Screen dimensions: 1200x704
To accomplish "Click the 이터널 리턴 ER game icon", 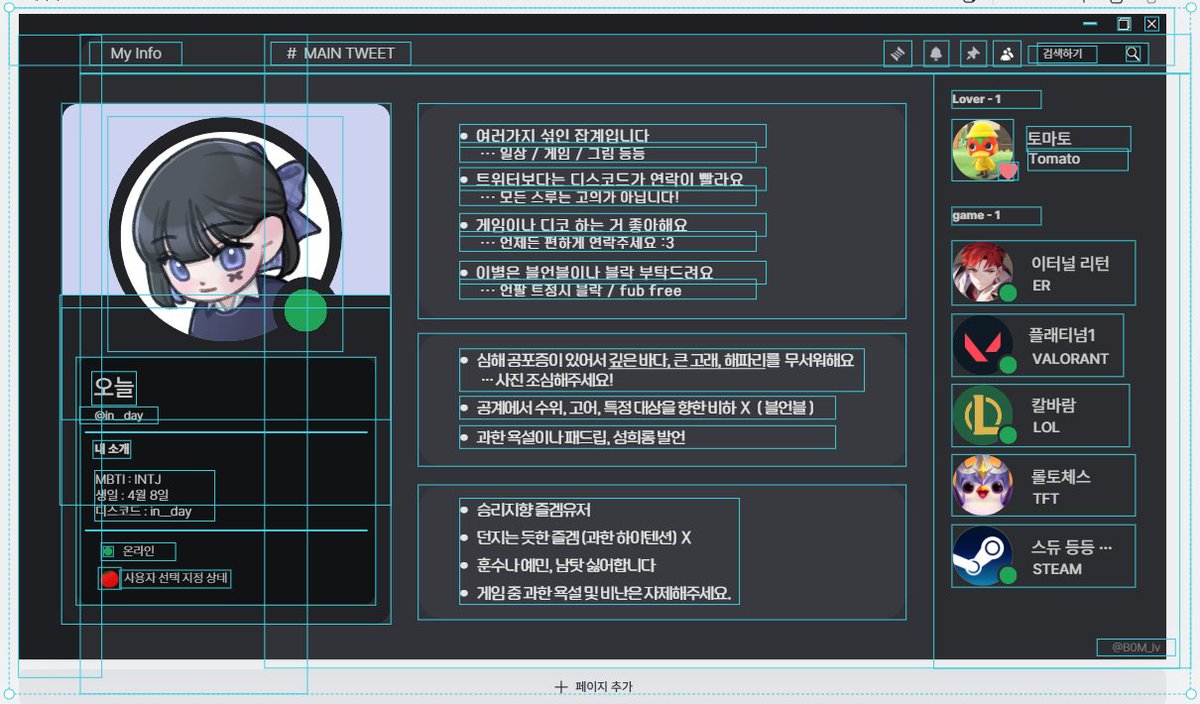I will (x=983, y=273).
